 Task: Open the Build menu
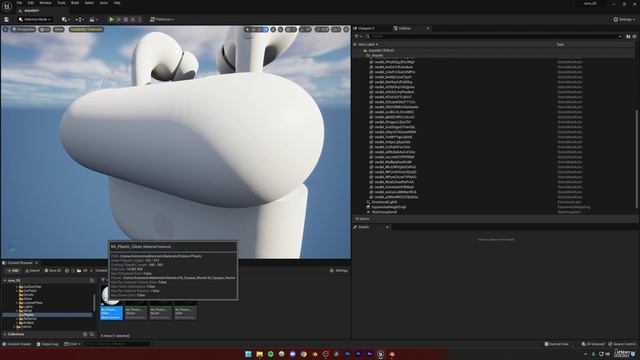[75, 3]
